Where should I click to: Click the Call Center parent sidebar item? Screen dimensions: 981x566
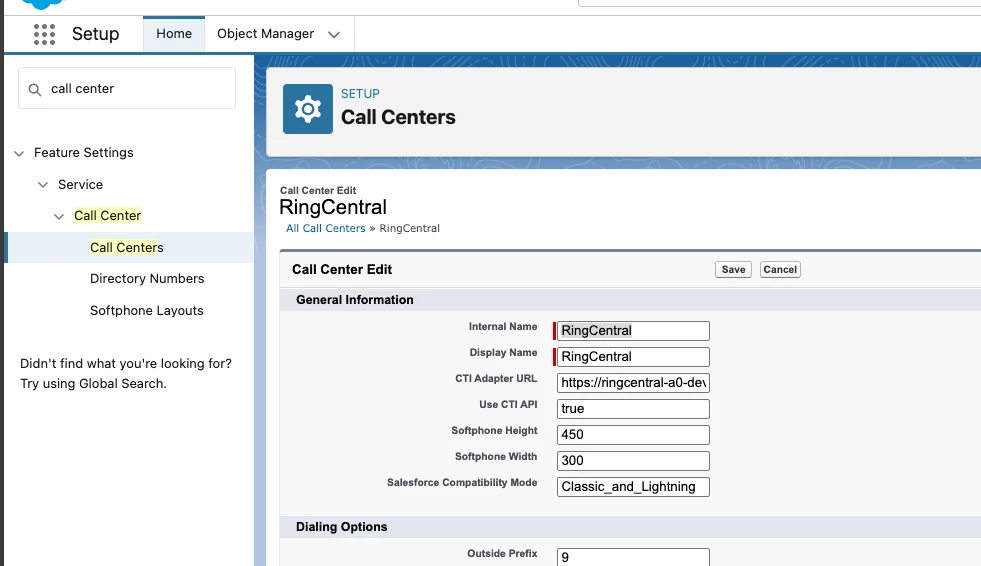(107, 215)
